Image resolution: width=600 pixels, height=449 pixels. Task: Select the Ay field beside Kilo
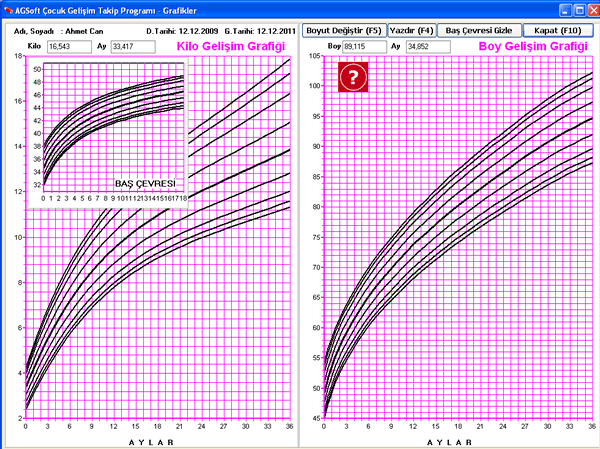(130, 46)
